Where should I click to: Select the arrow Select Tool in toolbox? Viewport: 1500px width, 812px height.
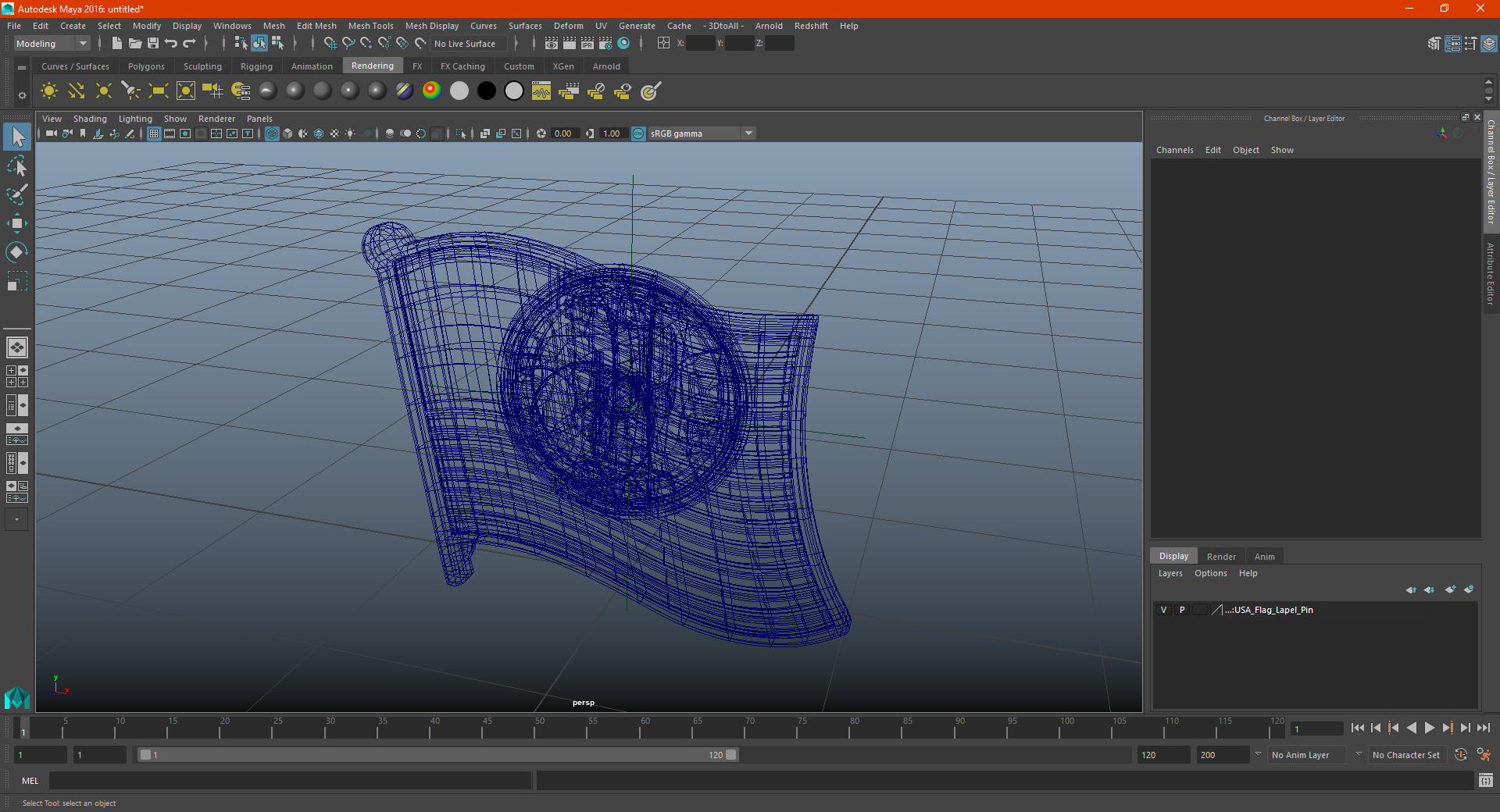(17, 137)
